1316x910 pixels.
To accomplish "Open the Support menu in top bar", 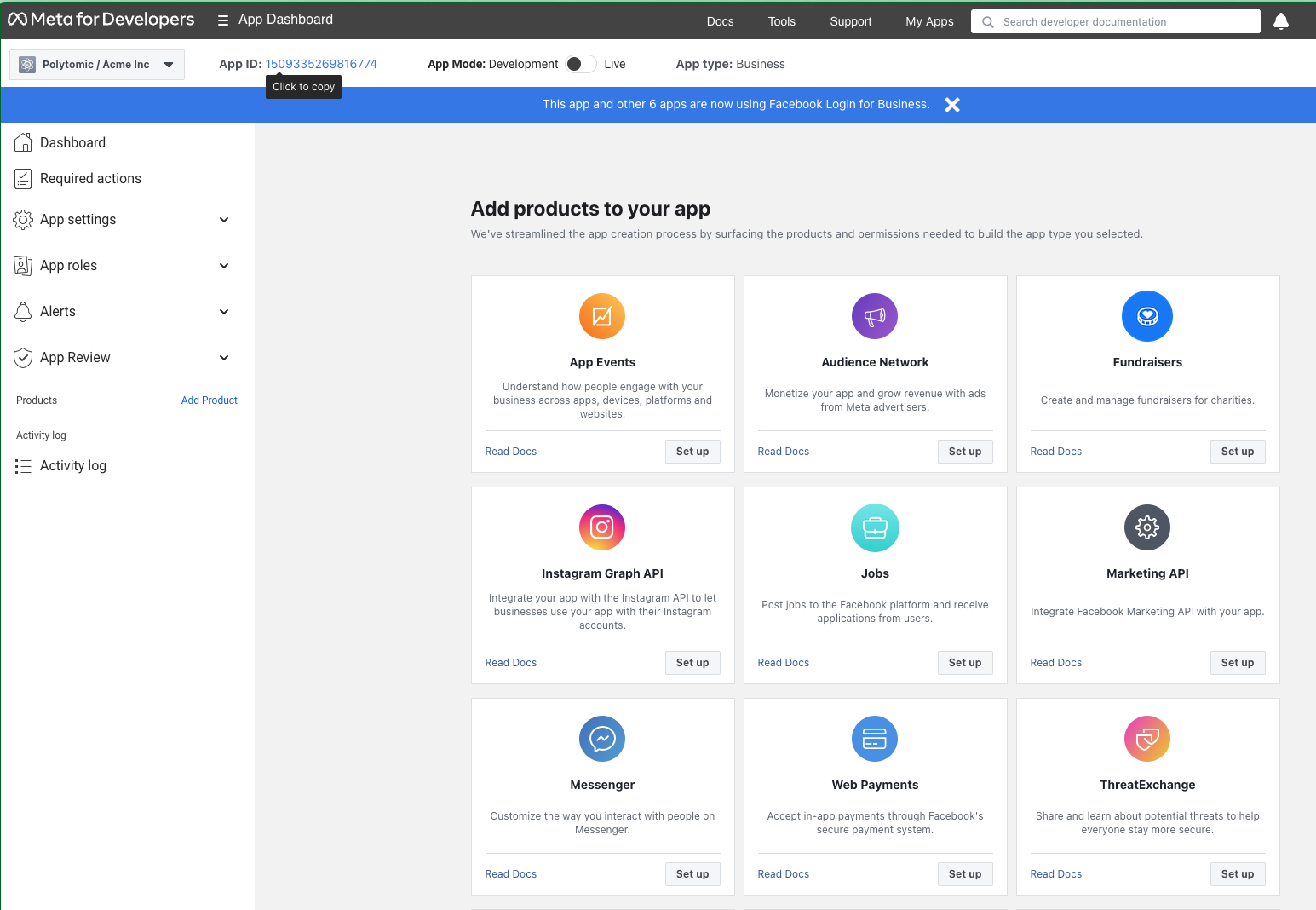I will tap(851, 21).
